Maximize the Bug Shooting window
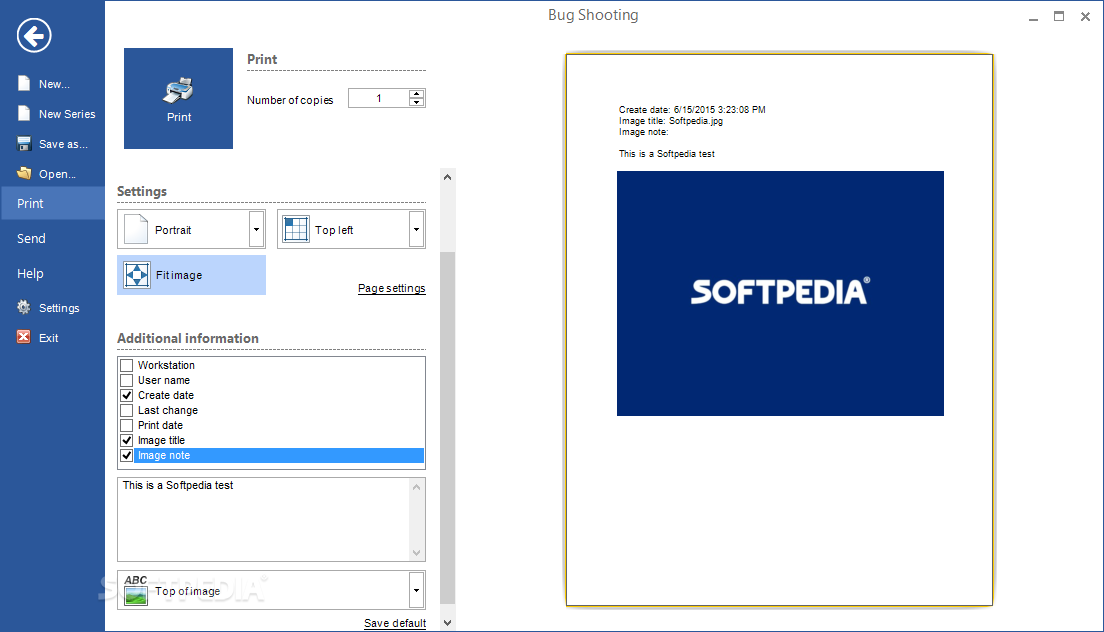Image resolution: width=1104 pixels, height=632 pixels. [1059, 16]
